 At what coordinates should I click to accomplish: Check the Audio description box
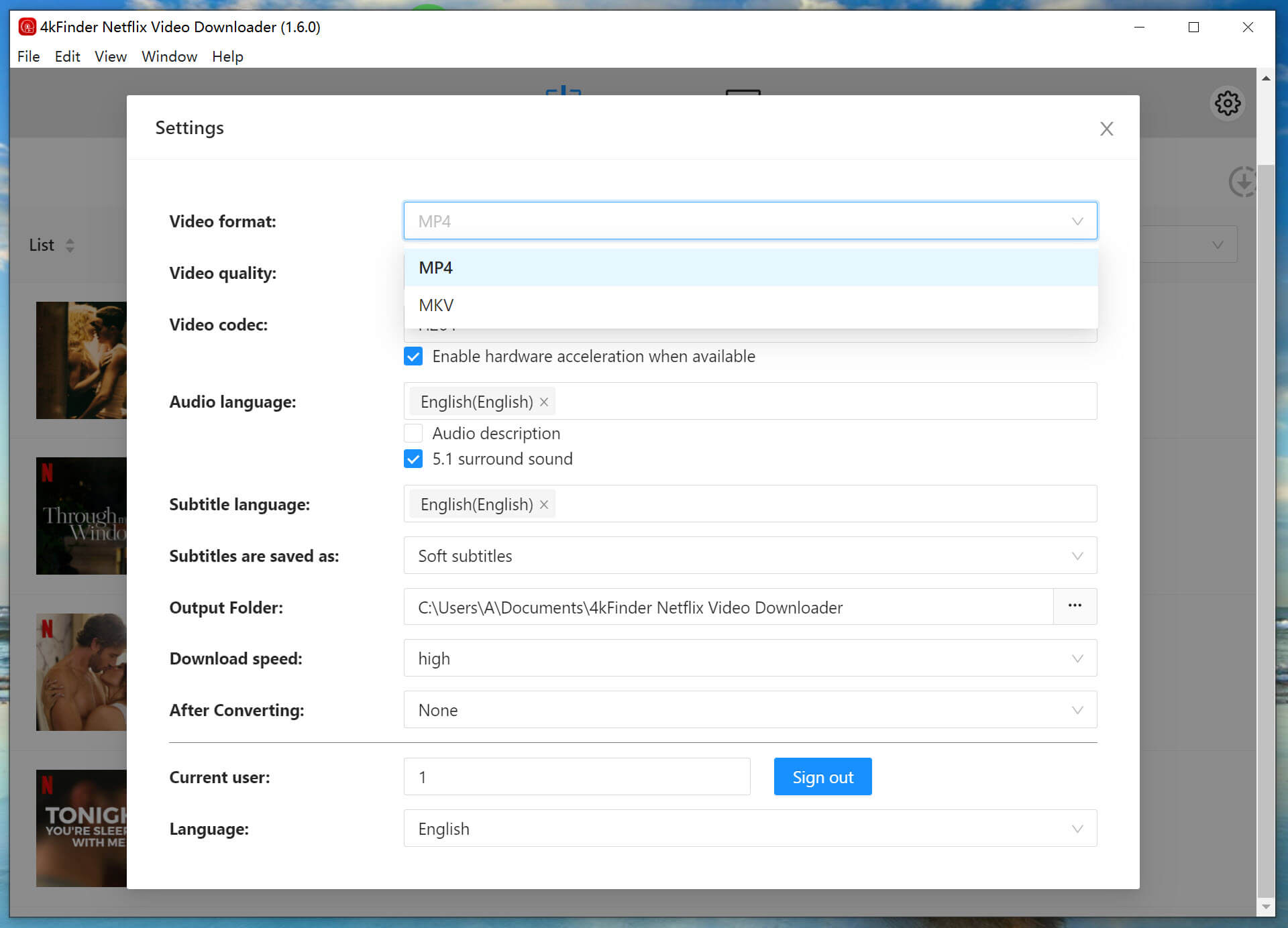pyautogui.click(x=413, y=433)
